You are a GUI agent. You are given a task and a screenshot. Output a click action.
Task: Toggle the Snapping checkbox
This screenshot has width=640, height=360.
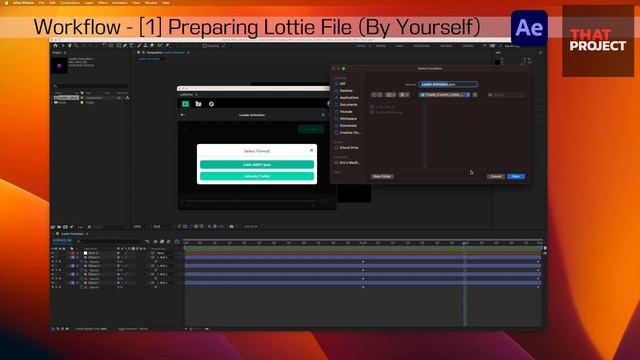pyautogui.click(x=204, y=46)
